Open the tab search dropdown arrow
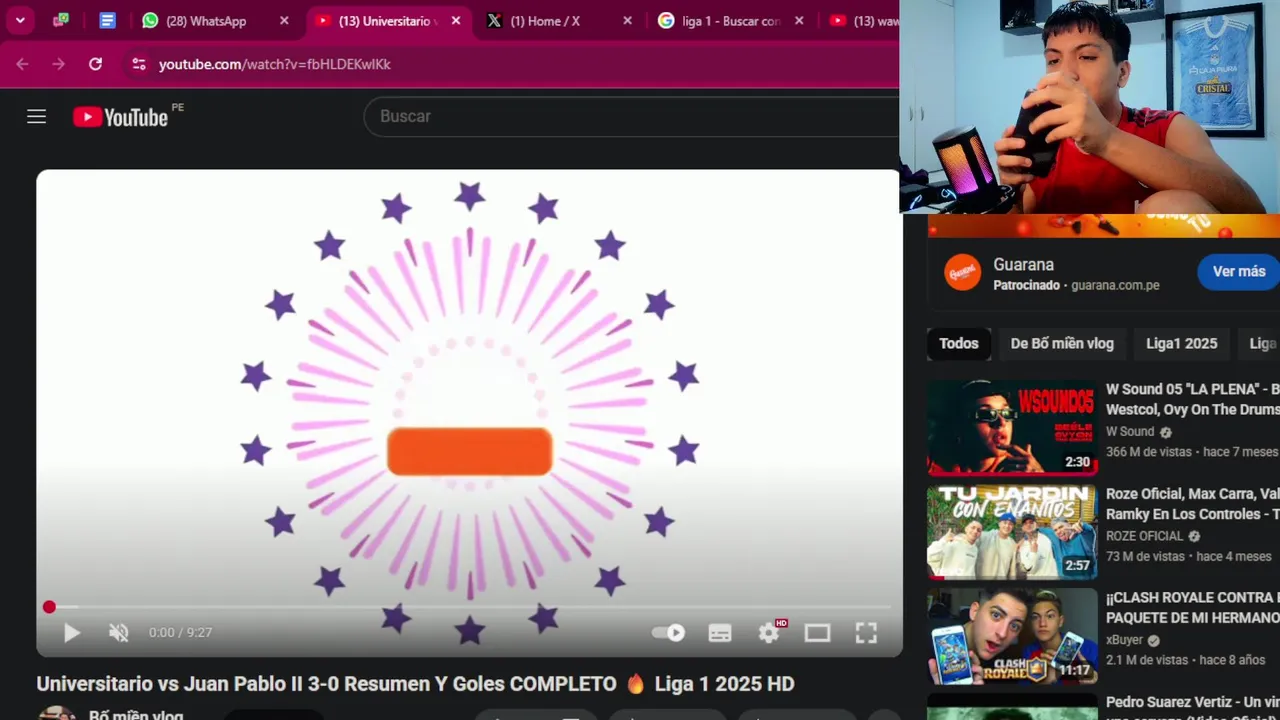Image resolution: width=1280 pixels, height=720 pixels. (x=20, y=20)
